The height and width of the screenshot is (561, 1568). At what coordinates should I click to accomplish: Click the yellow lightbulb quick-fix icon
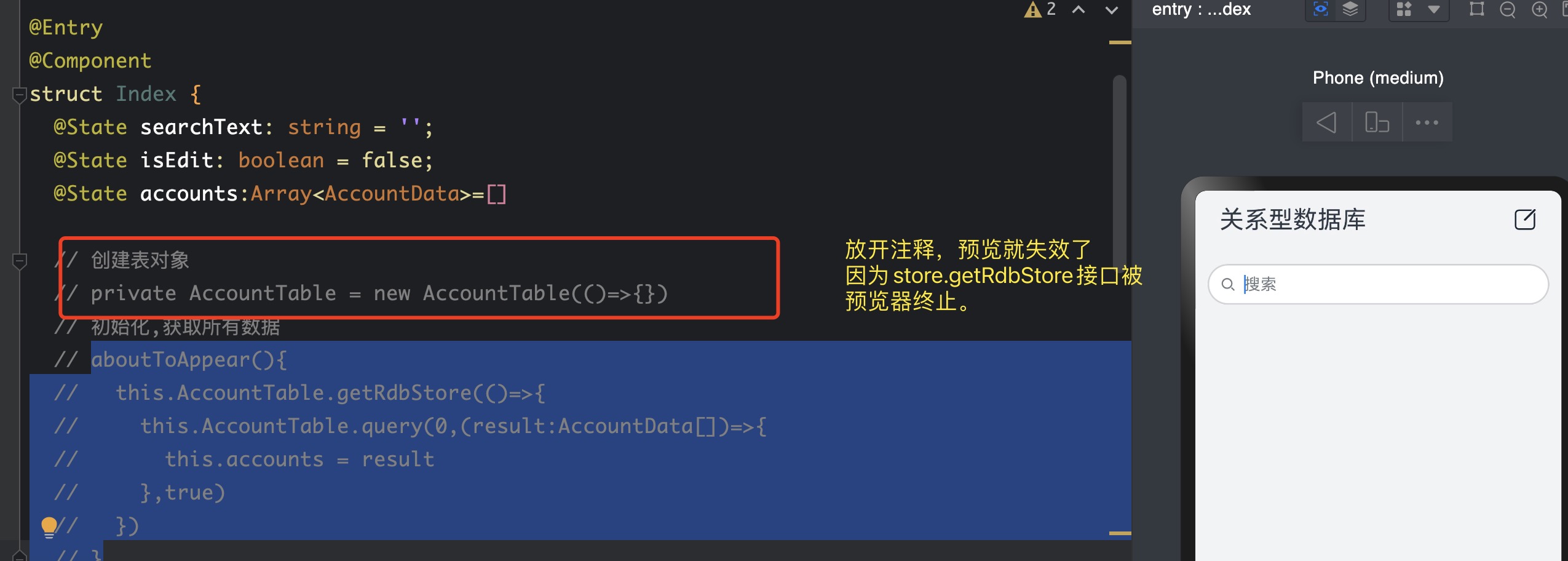[x=49, y=527]
